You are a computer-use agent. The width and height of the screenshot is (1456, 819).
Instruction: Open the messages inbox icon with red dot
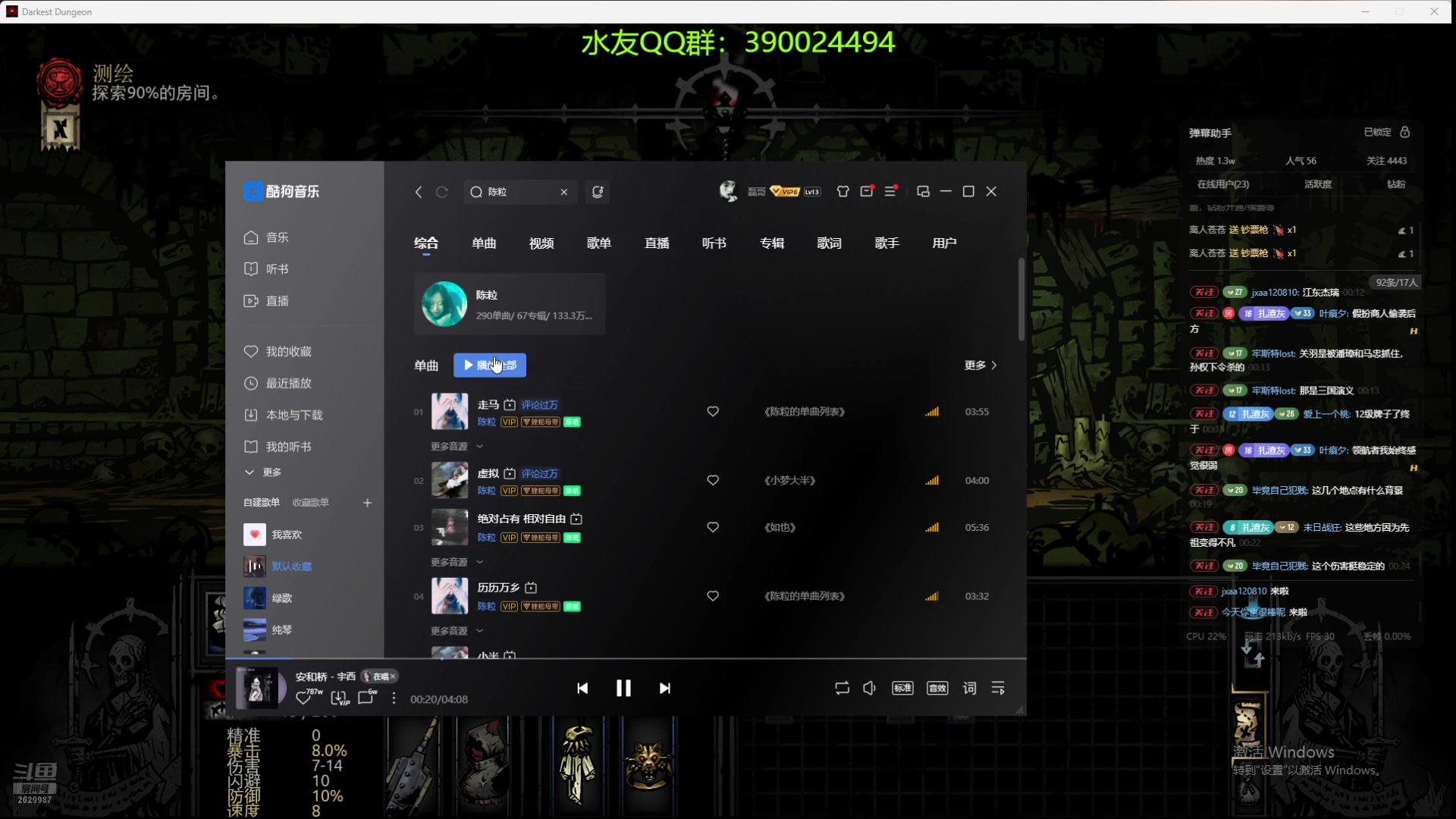click(x=867, y=191)
